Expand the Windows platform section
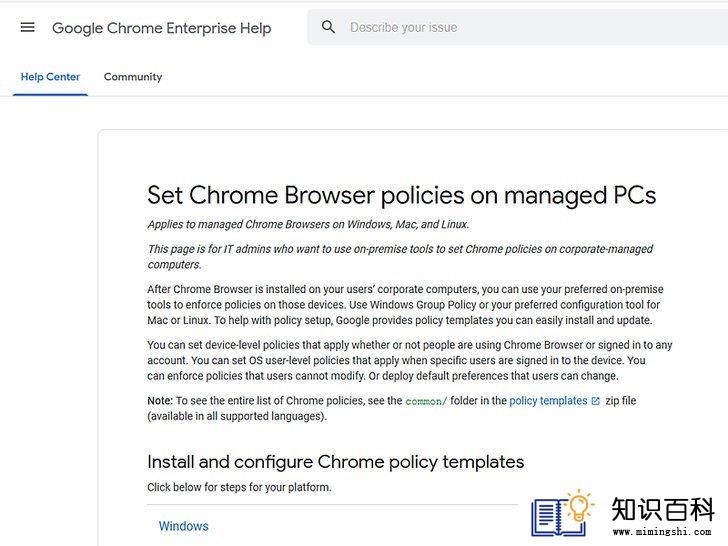 [x=183, y=526]
